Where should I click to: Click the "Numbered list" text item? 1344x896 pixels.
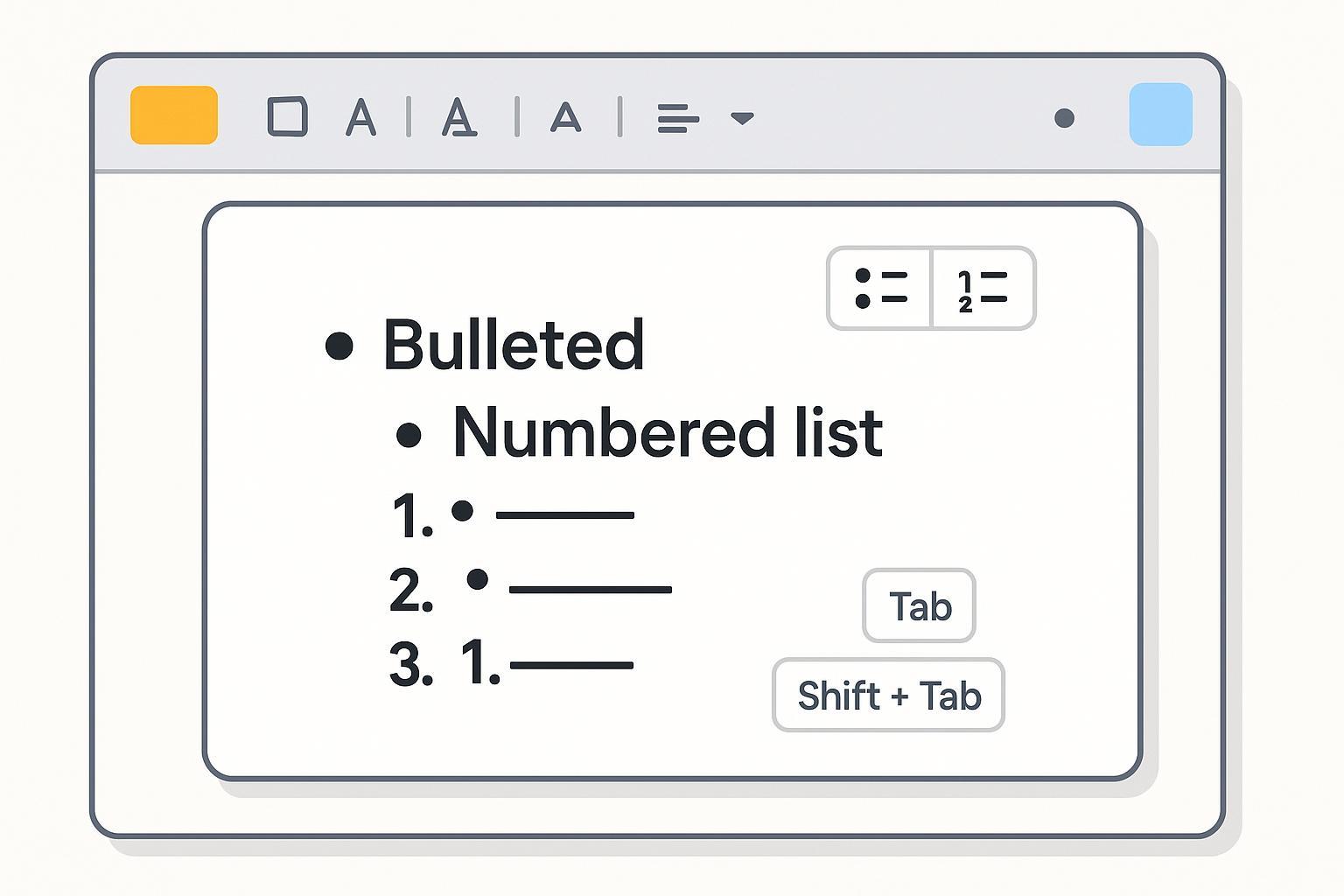667,432
